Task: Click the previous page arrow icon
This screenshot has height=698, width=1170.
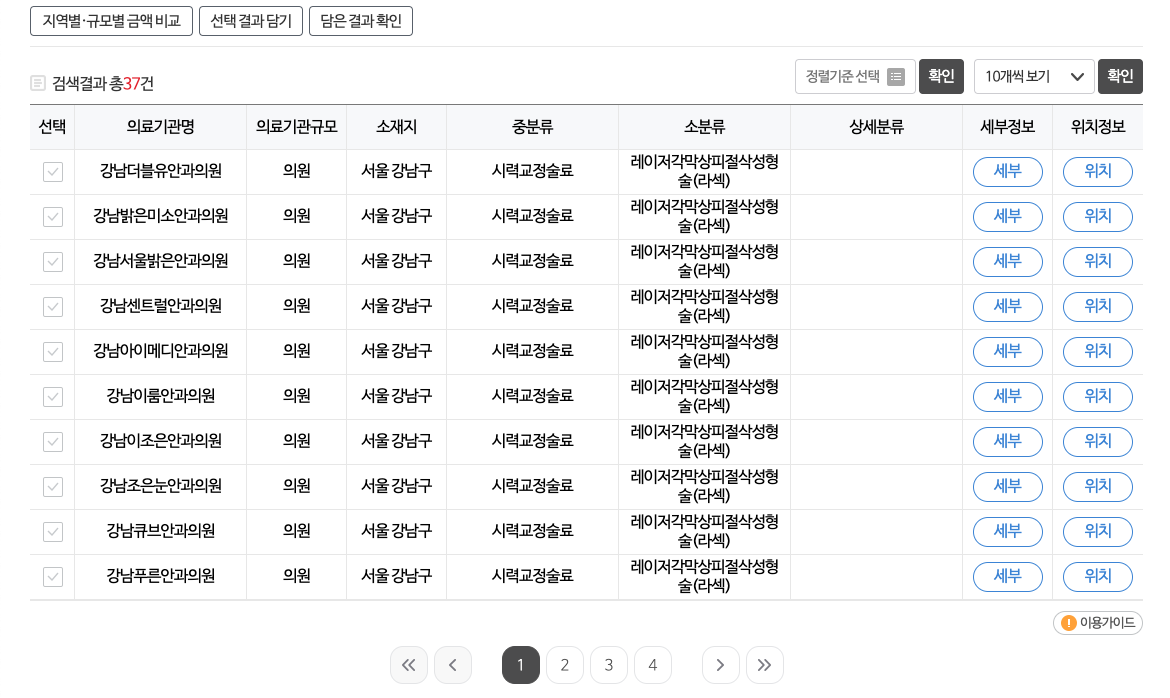Action: (x=453, y=664)
